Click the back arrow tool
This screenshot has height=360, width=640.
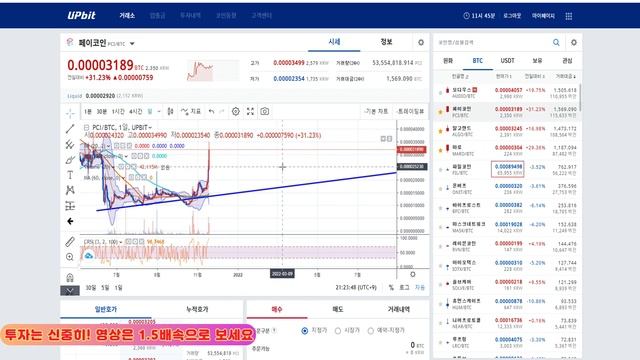(x=70, y=221)
